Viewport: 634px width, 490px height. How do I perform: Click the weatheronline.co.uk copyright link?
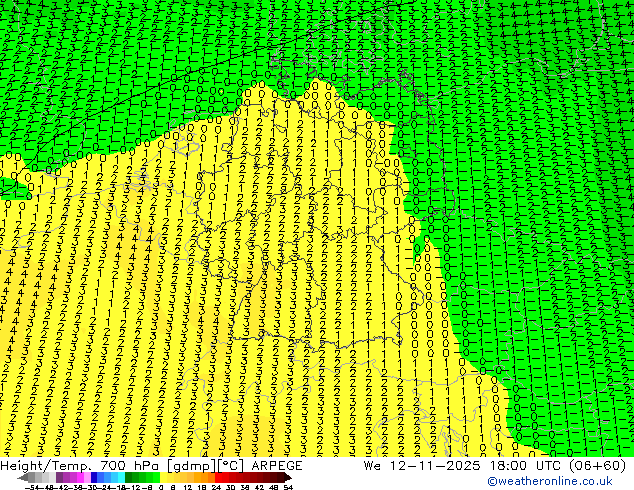pyautogui.click(x=549, y=481)
